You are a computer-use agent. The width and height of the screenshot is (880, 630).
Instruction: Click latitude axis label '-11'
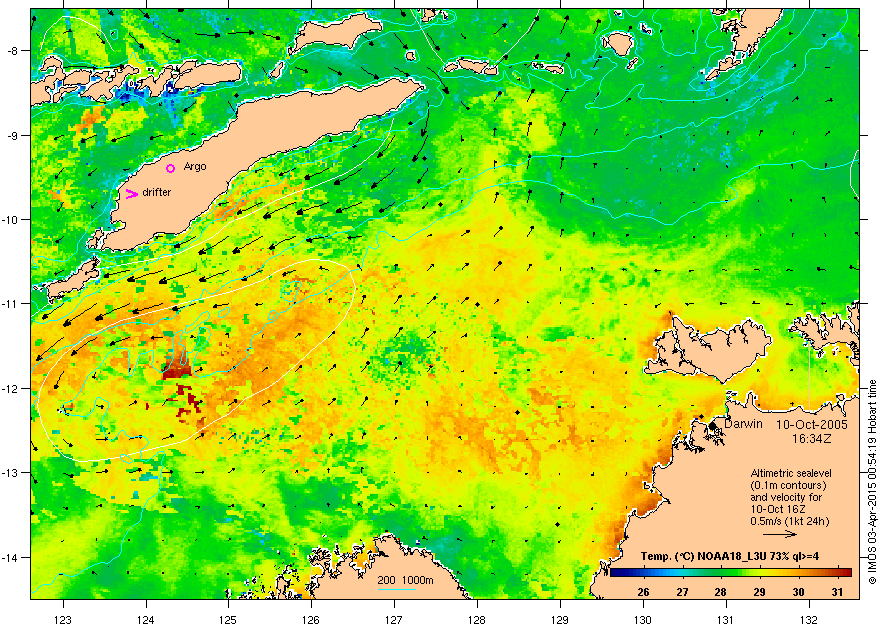coord(11,303)
